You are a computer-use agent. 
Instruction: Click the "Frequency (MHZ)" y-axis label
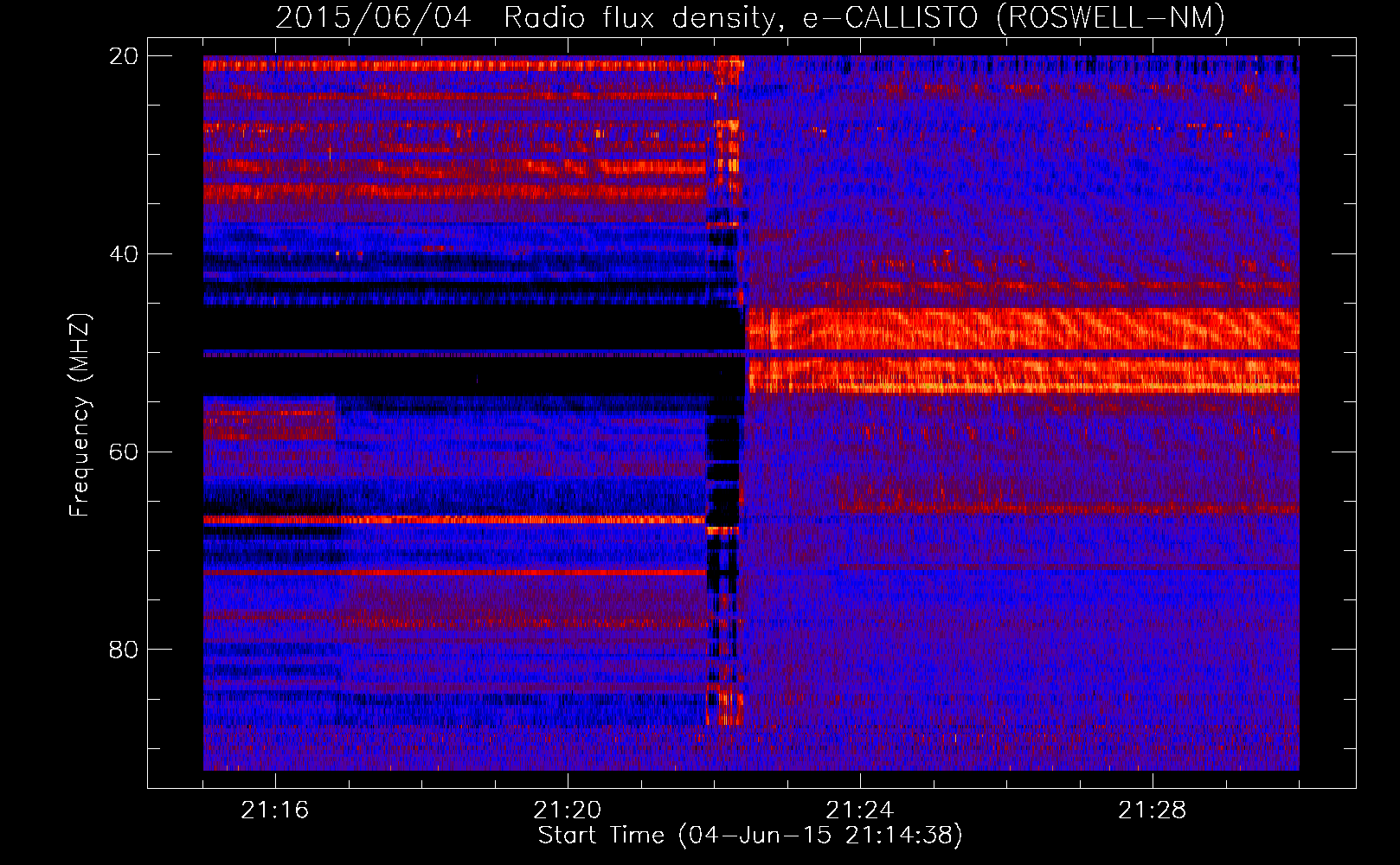(80, 415)
